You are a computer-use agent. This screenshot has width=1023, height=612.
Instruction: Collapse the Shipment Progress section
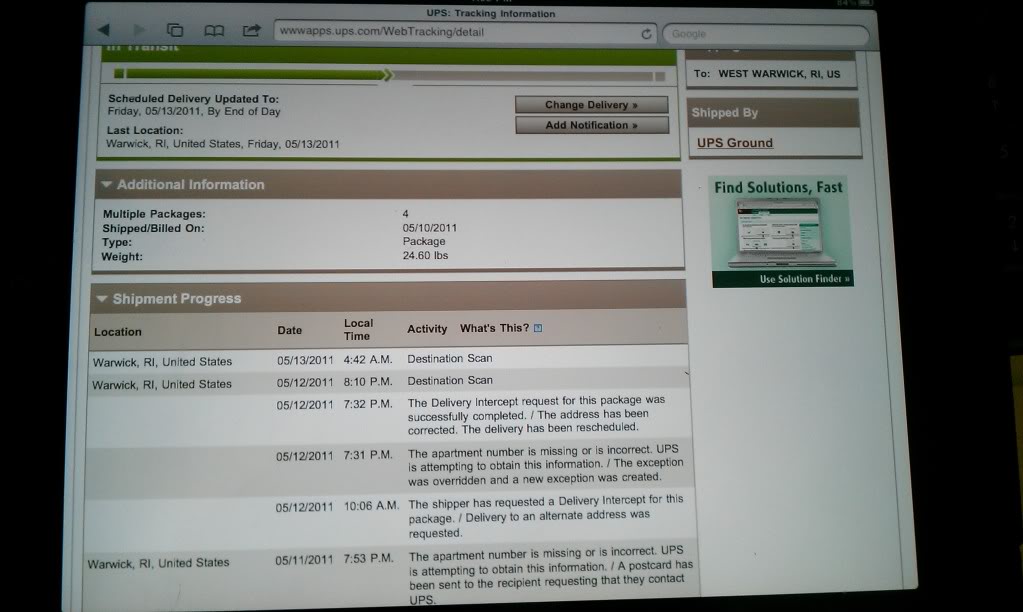(x=102, y=299)
